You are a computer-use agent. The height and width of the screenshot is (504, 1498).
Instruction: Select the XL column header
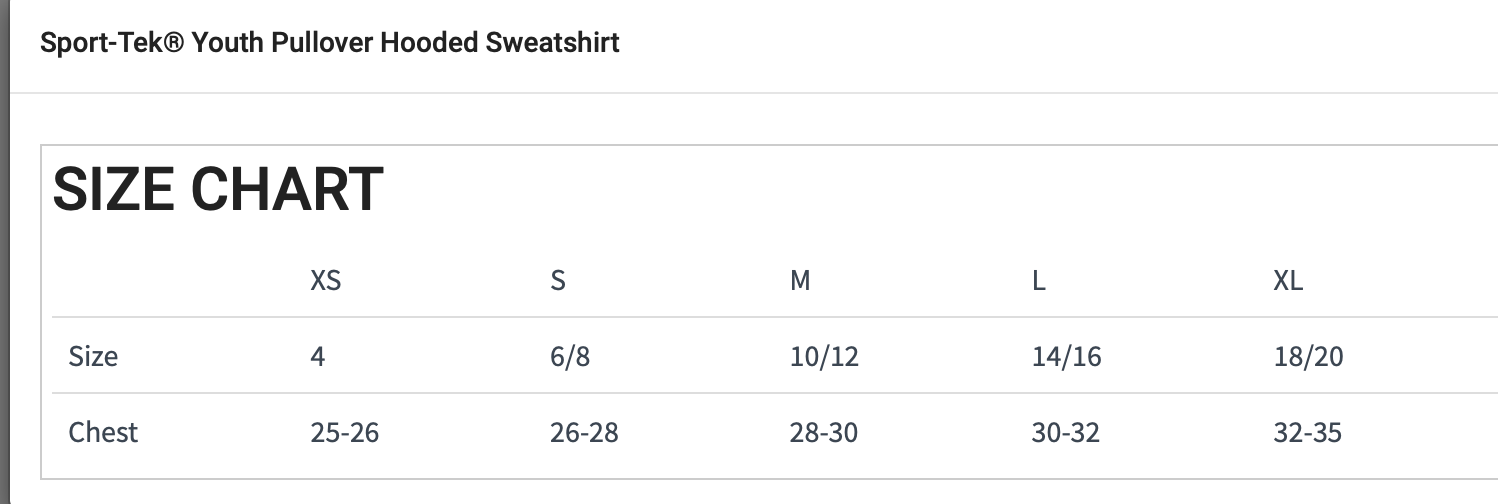pos(1288,281)
